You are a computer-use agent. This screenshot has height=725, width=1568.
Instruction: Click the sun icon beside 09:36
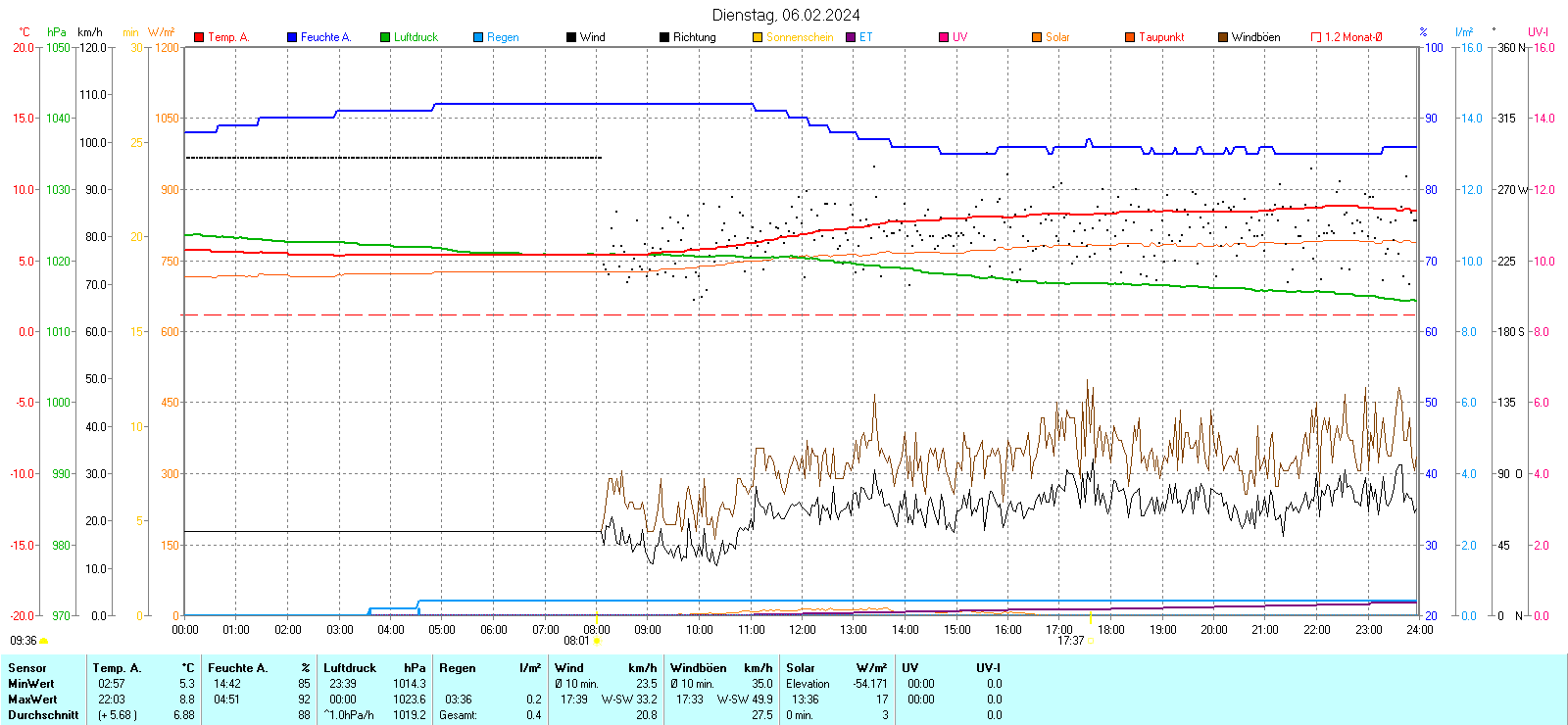43,641
